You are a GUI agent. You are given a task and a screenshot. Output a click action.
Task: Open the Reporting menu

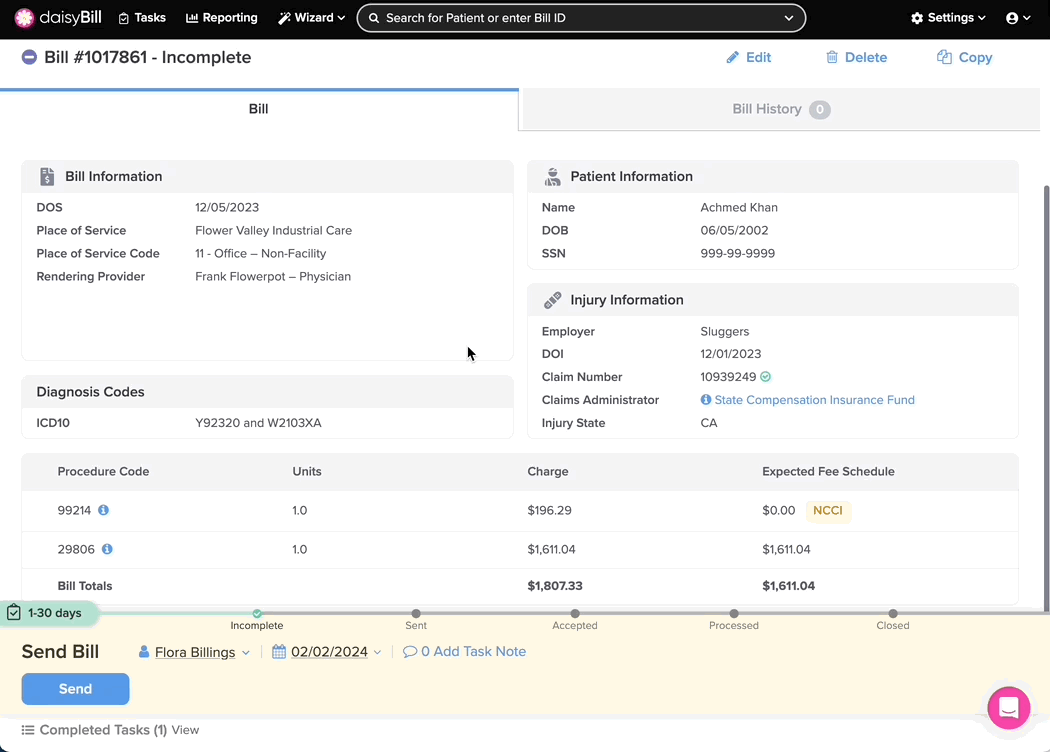(222, 18)
